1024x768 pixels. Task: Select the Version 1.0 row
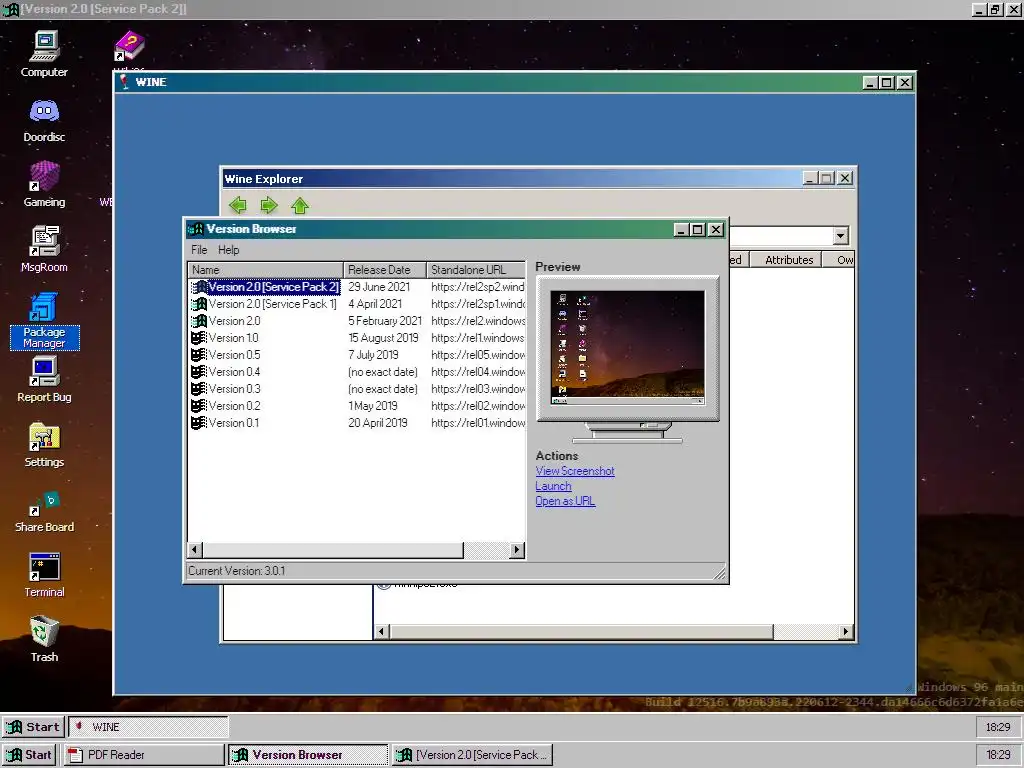[357, 338]
